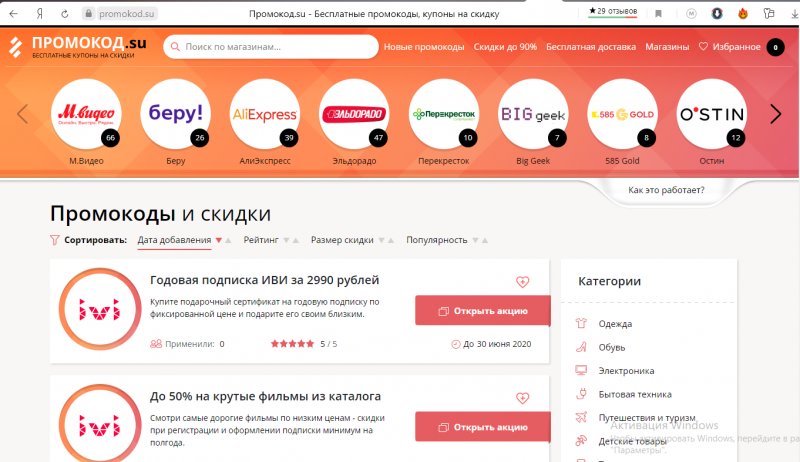Focus the Поиск по магазинам search field

[x=271, y=47]
